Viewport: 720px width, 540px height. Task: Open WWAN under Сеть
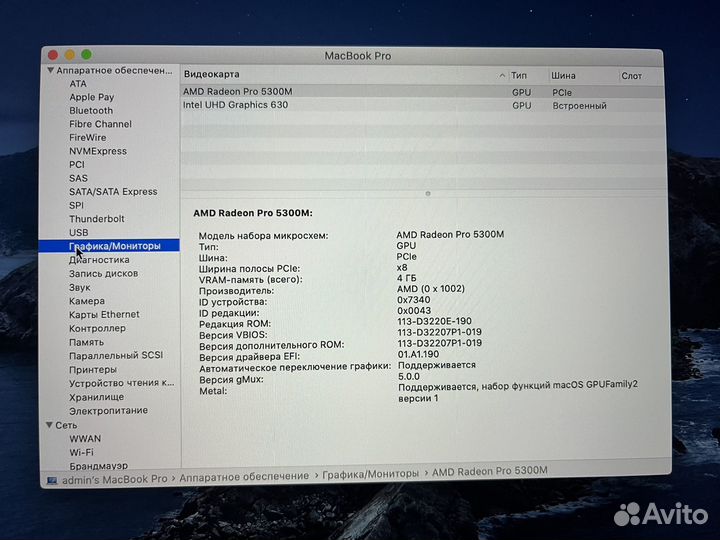tap(85, 439)
